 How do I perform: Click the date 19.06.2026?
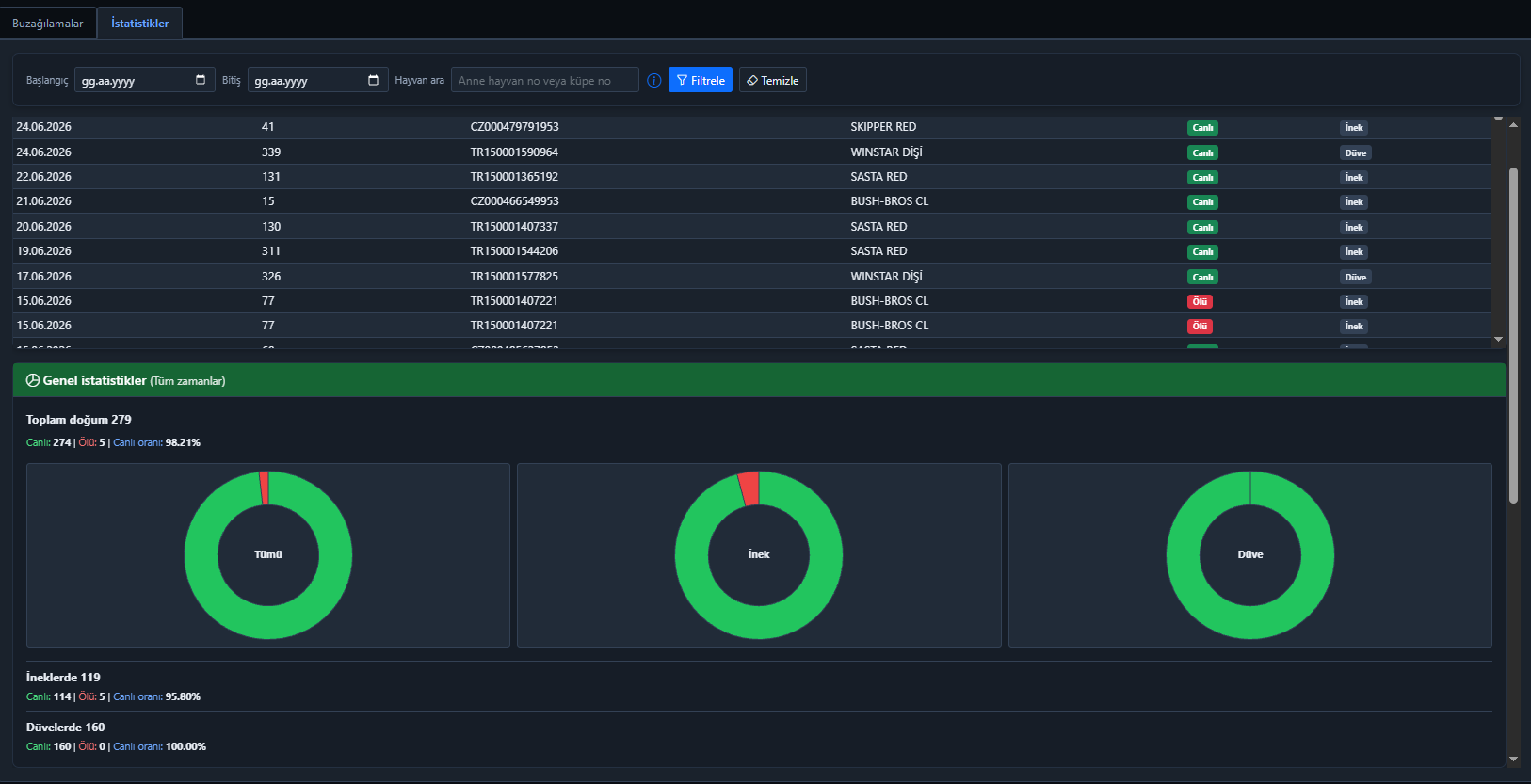click(43, 251)
